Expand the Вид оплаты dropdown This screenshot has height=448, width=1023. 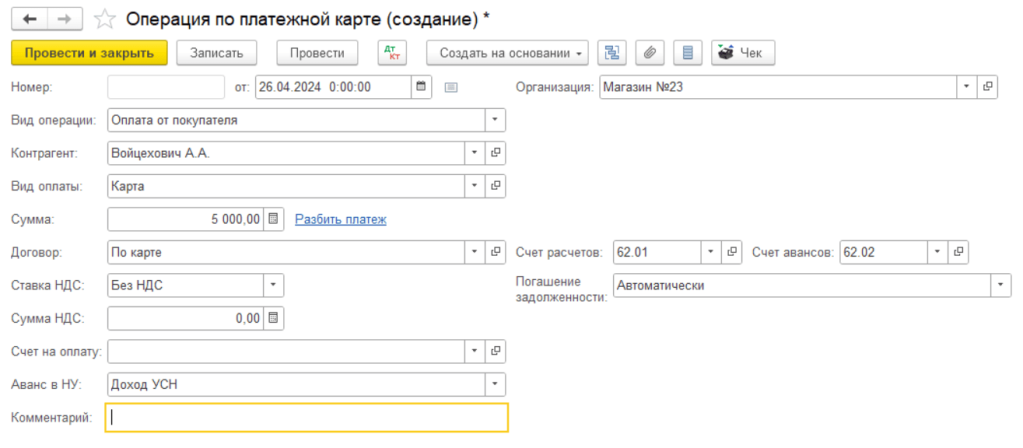pos(474,186)
